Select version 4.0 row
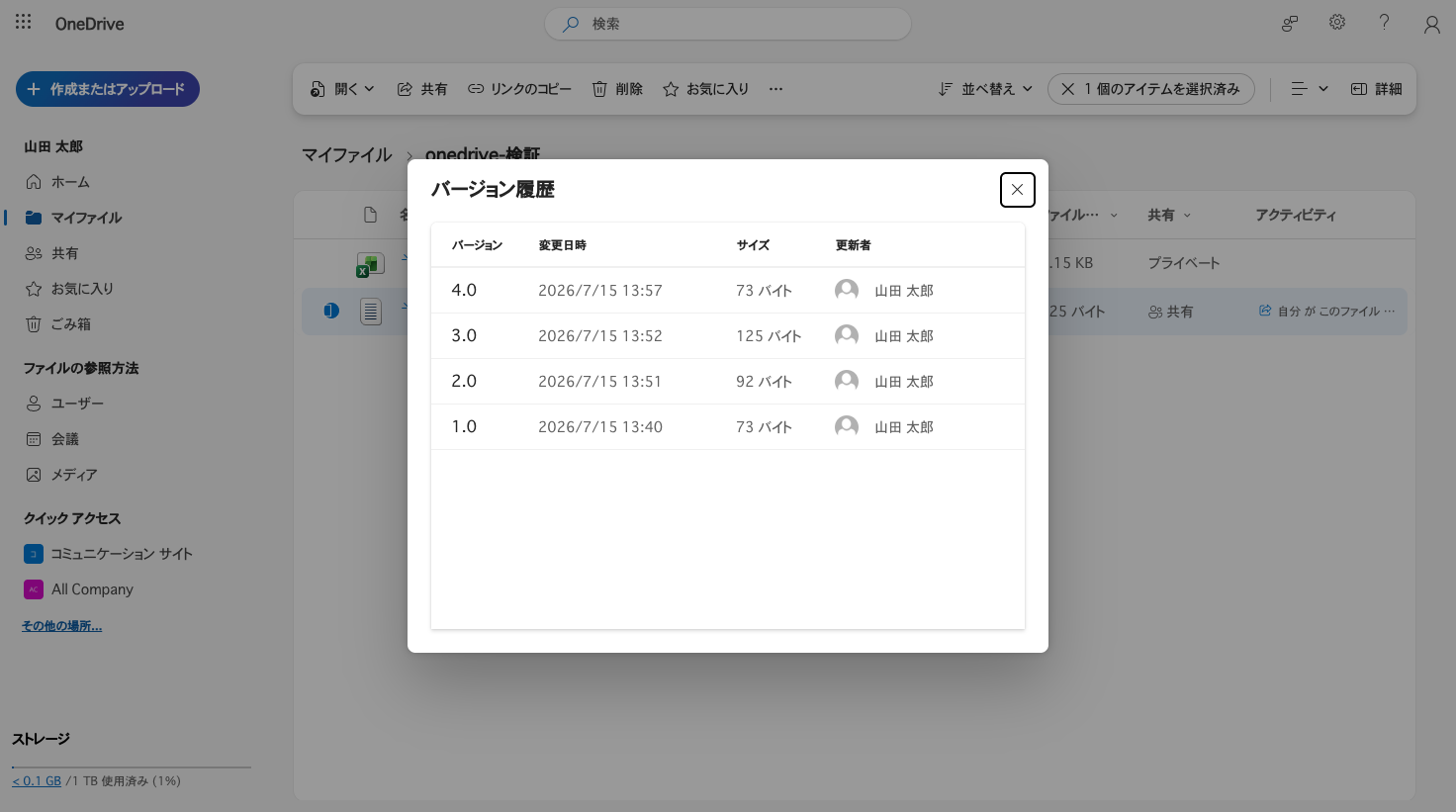 click(x=728, y=290)
